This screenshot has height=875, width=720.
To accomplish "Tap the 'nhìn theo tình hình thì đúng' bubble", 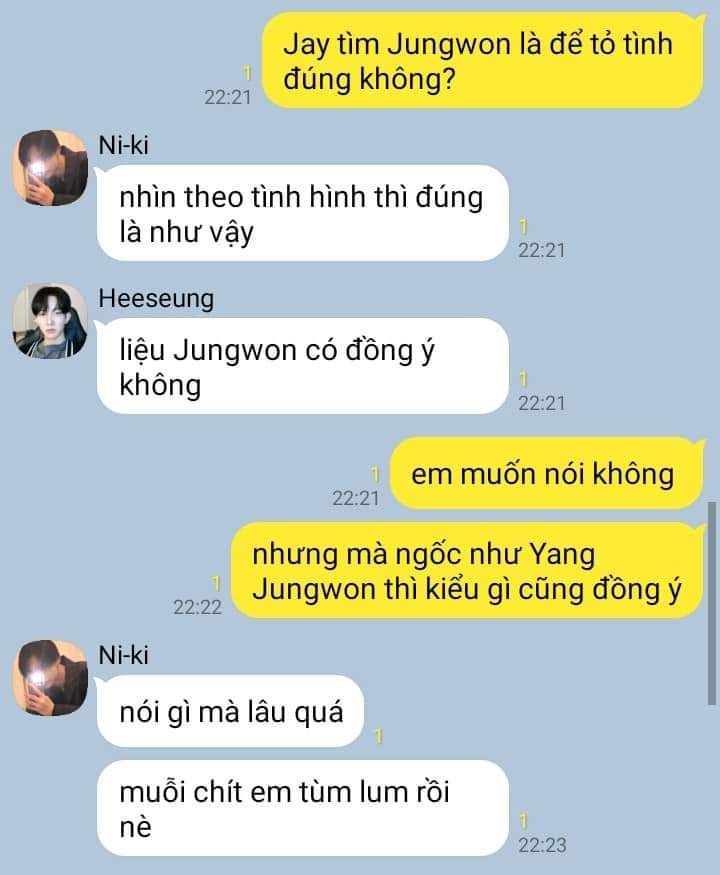I will coord(303,213).
